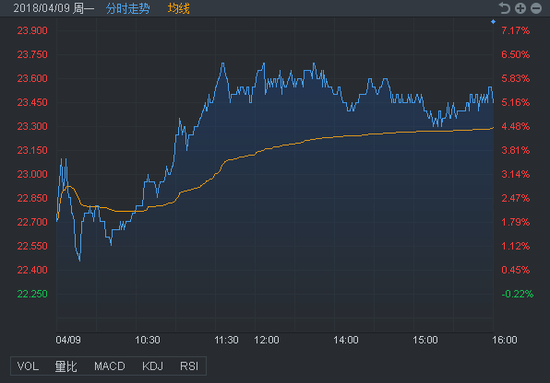Click time axis label 14:00
This screenshot has width=550, height=383.
tap(346, 340)
